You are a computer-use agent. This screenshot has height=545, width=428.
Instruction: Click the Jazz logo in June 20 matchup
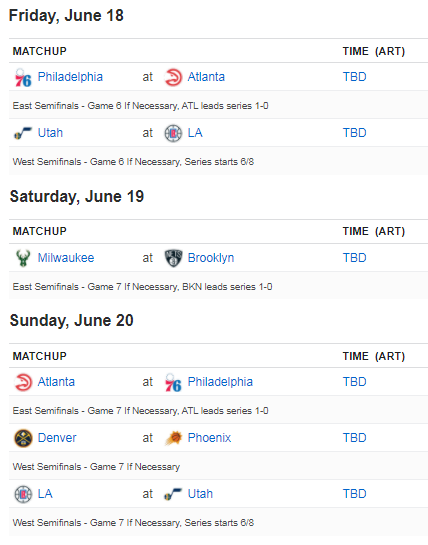[173, 494]
